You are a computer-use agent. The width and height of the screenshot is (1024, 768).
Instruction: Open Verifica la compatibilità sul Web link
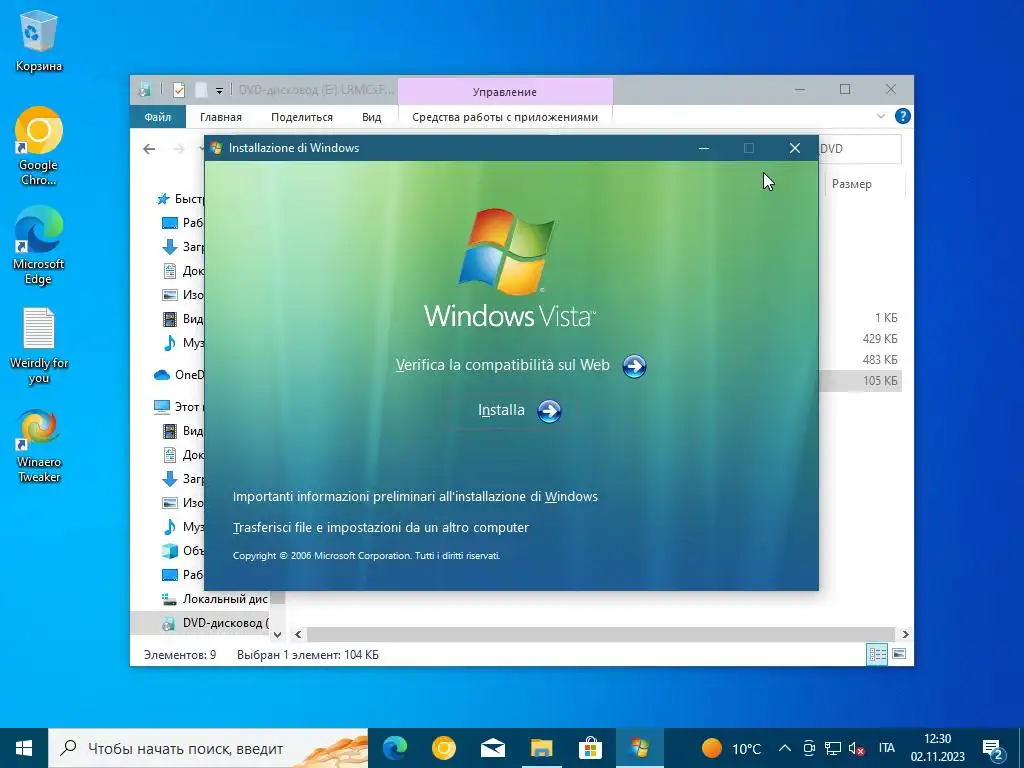point(502,365)
